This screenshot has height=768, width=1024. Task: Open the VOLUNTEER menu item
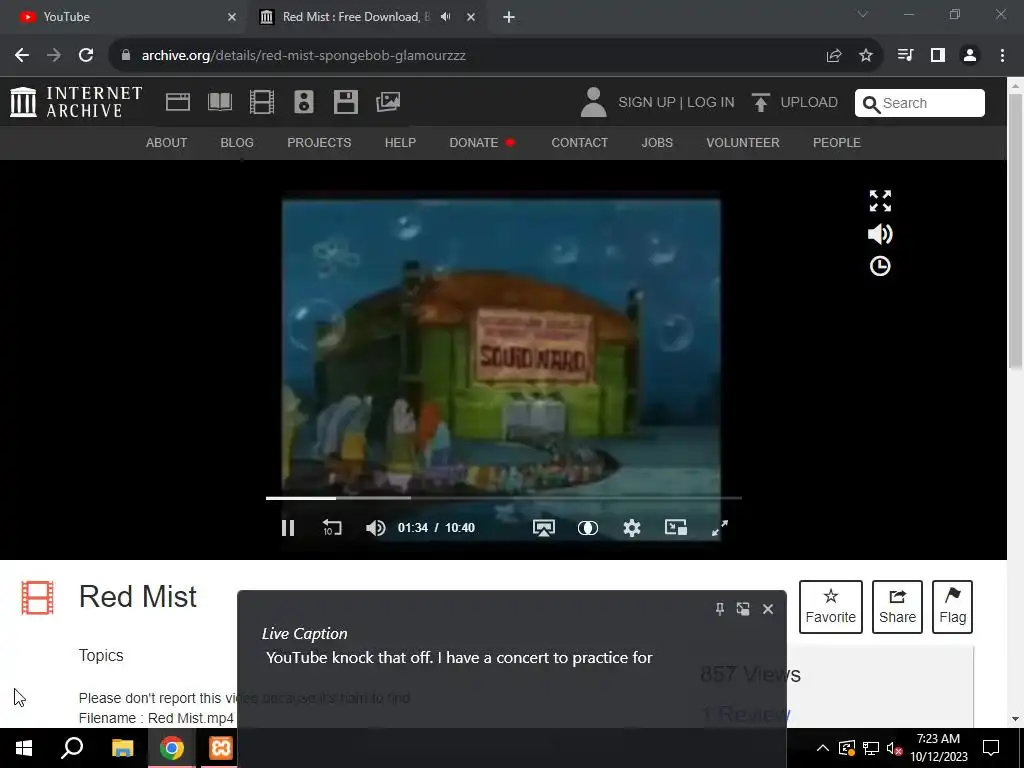coord(743,142)
